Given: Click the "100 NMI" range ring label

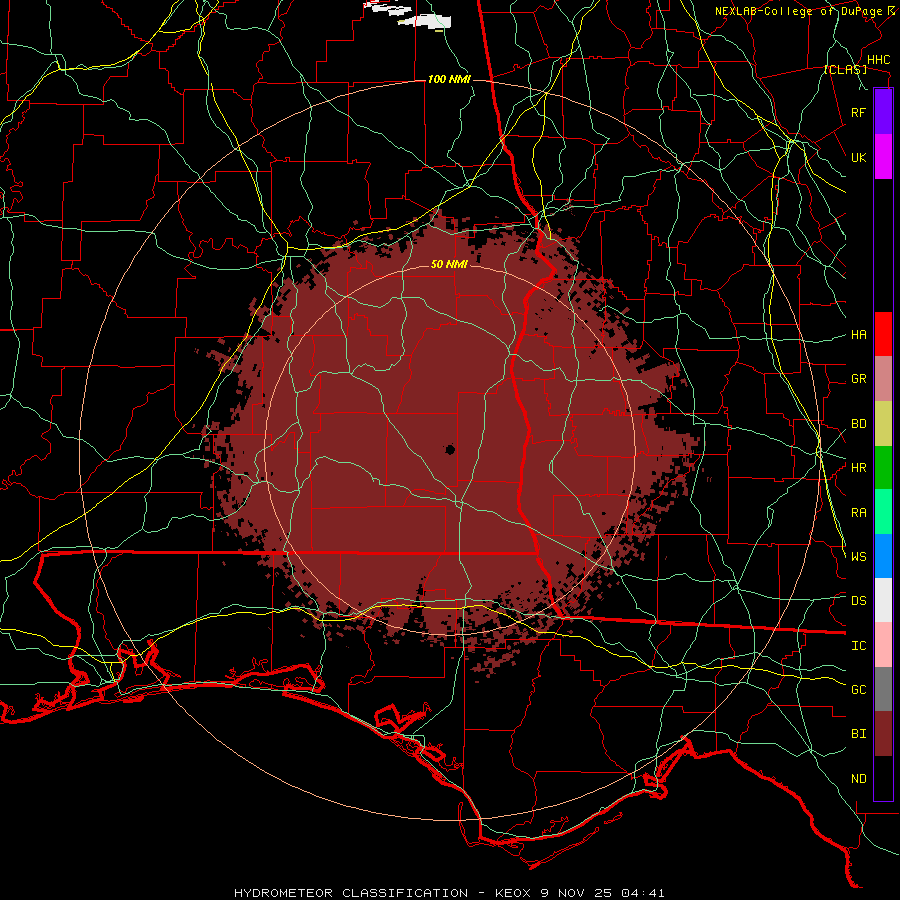Looking at the screenshot, I should tap(449, 79).
